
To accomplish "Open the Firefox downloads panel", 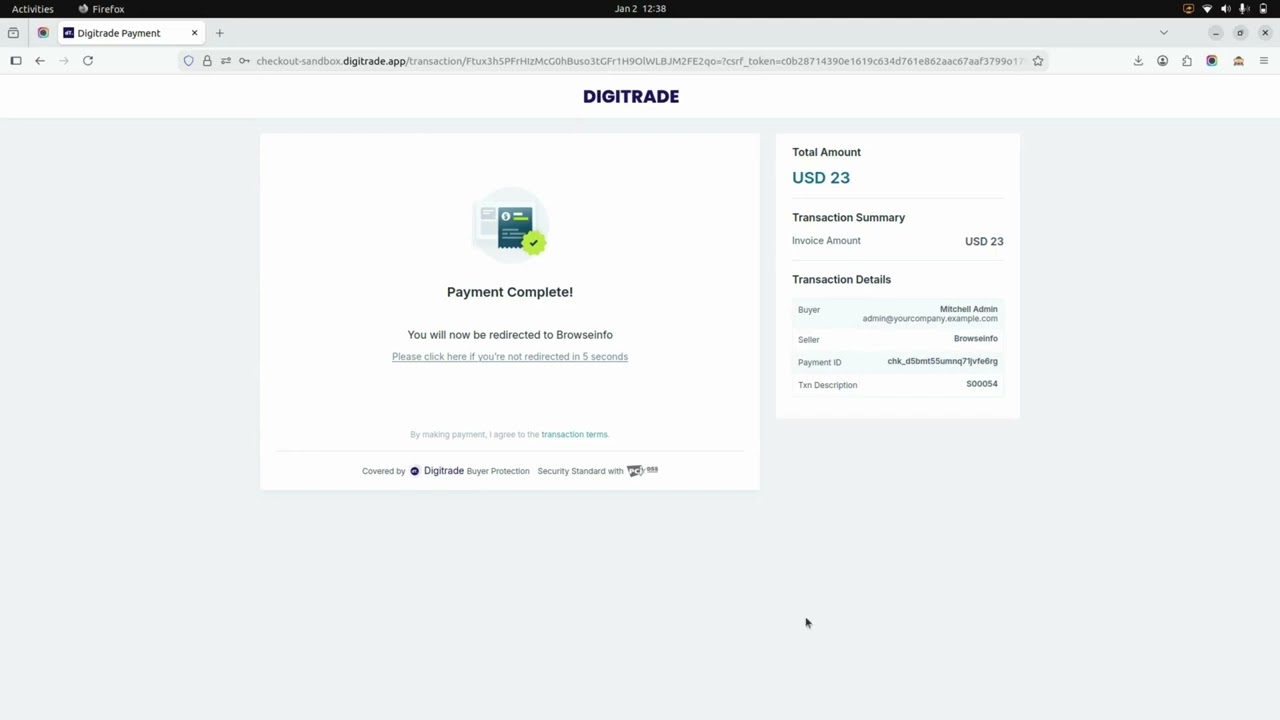I will (1138, 61).
